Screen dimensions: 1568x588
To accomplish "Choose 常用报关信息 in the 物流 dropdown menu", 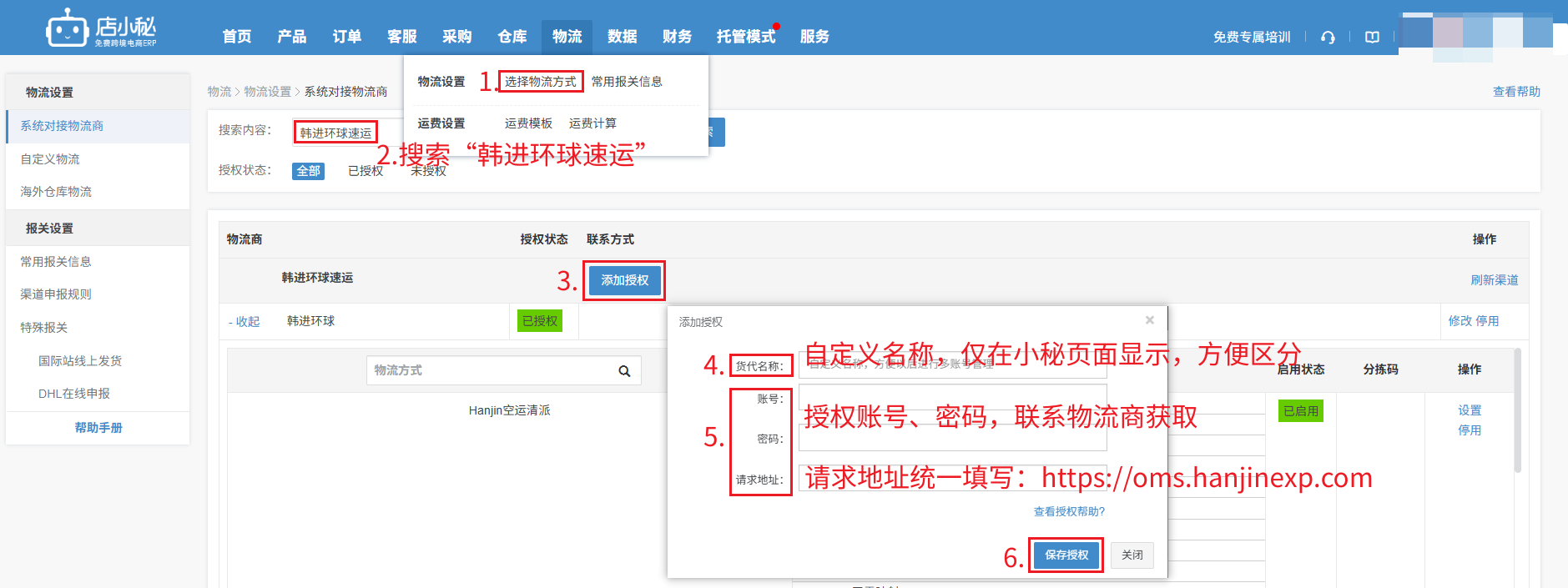I will pos(627,82).
